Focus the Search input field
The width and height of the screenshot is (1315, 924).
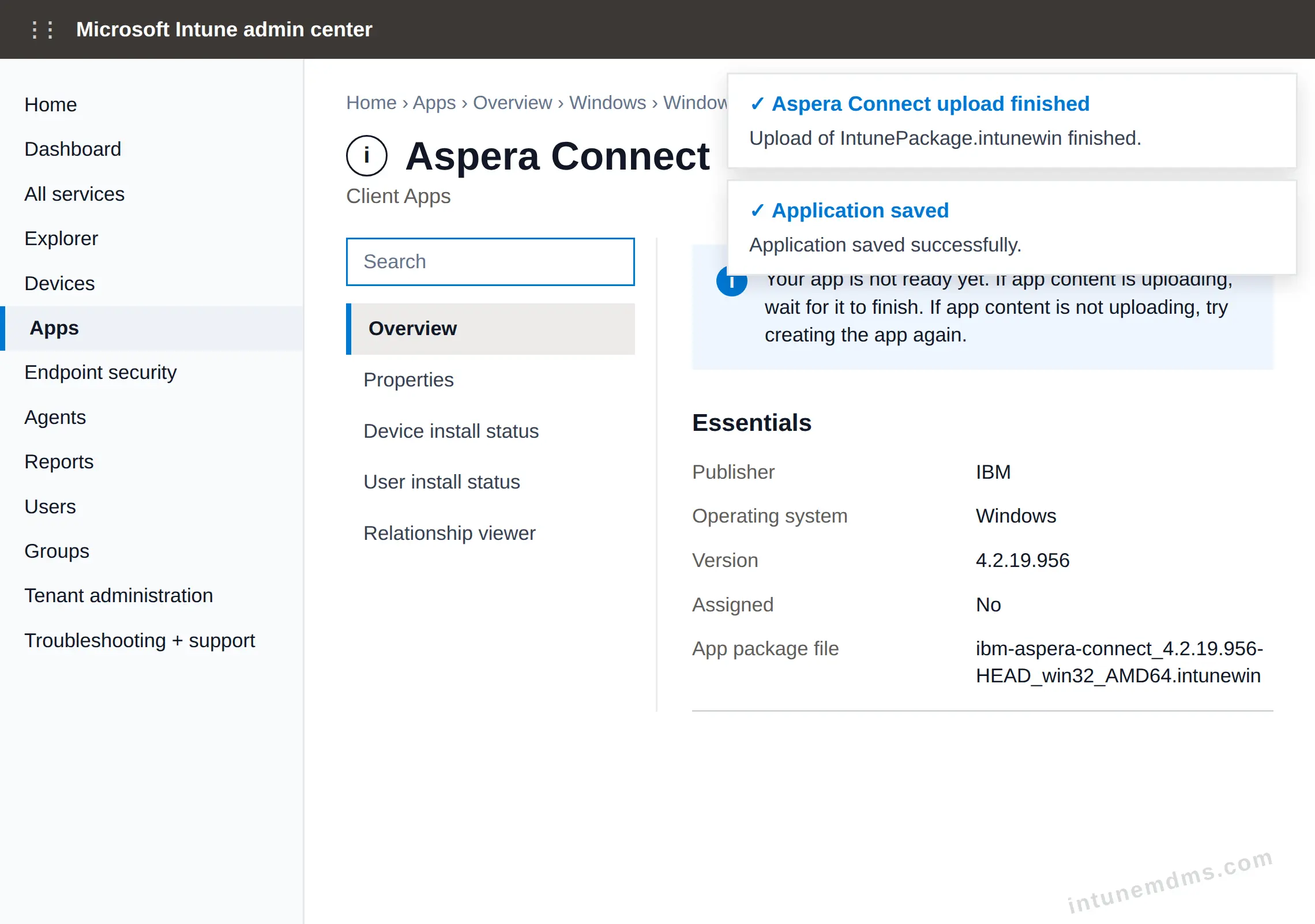click(490, 262)
